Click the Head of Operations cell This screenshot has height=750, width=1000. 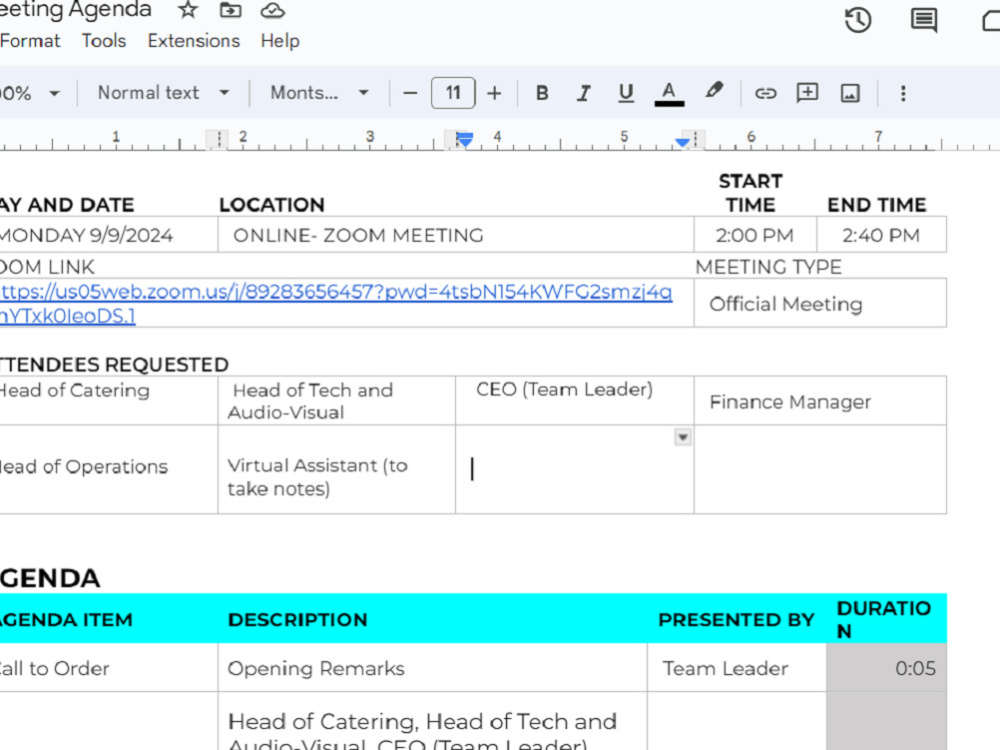tap(107, 469)
